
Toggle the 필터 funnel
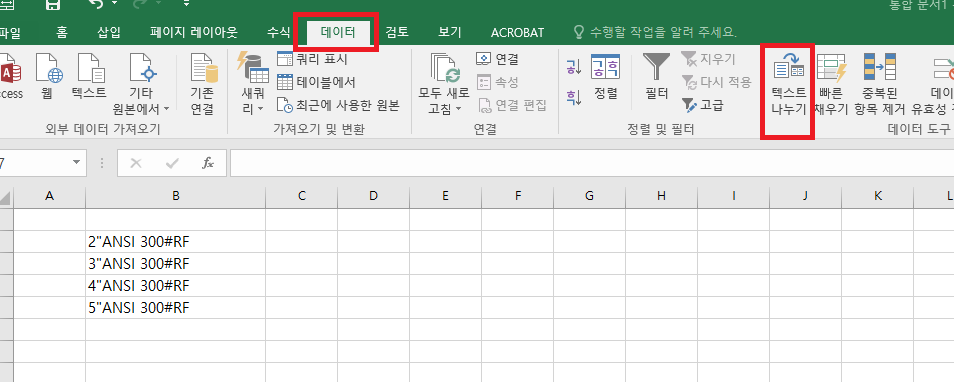(x=656, y=78)
